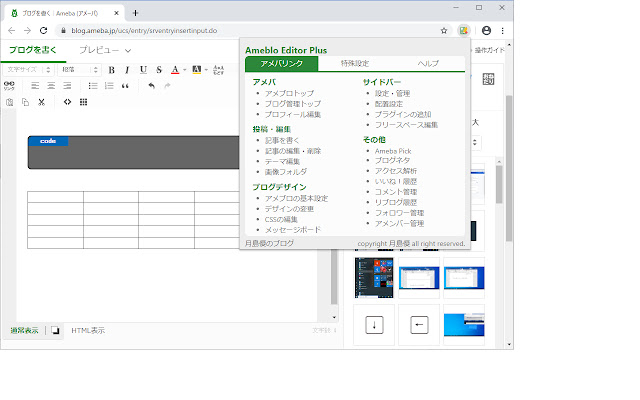Insert a link with the リンク icon
Image resolution: width=640 pixels, height=400 pixels.
[9, 85]
